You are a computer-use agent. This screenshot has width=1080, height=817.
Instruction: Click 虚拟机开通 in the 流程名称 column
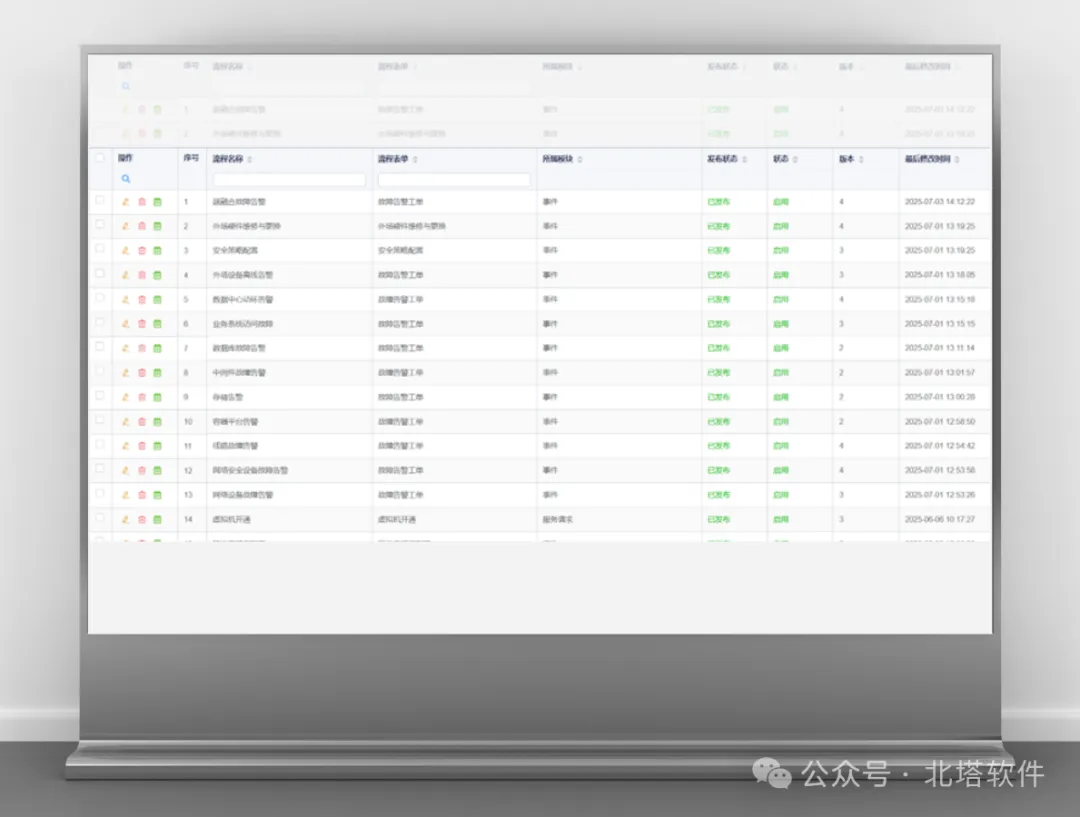pyautogui.click(x=231, y=519)
